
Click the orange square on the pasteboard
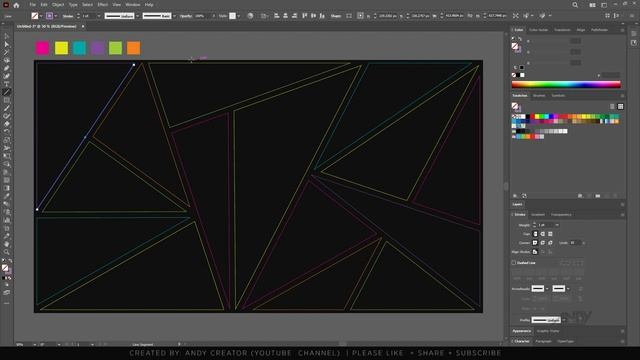(133, 48)
